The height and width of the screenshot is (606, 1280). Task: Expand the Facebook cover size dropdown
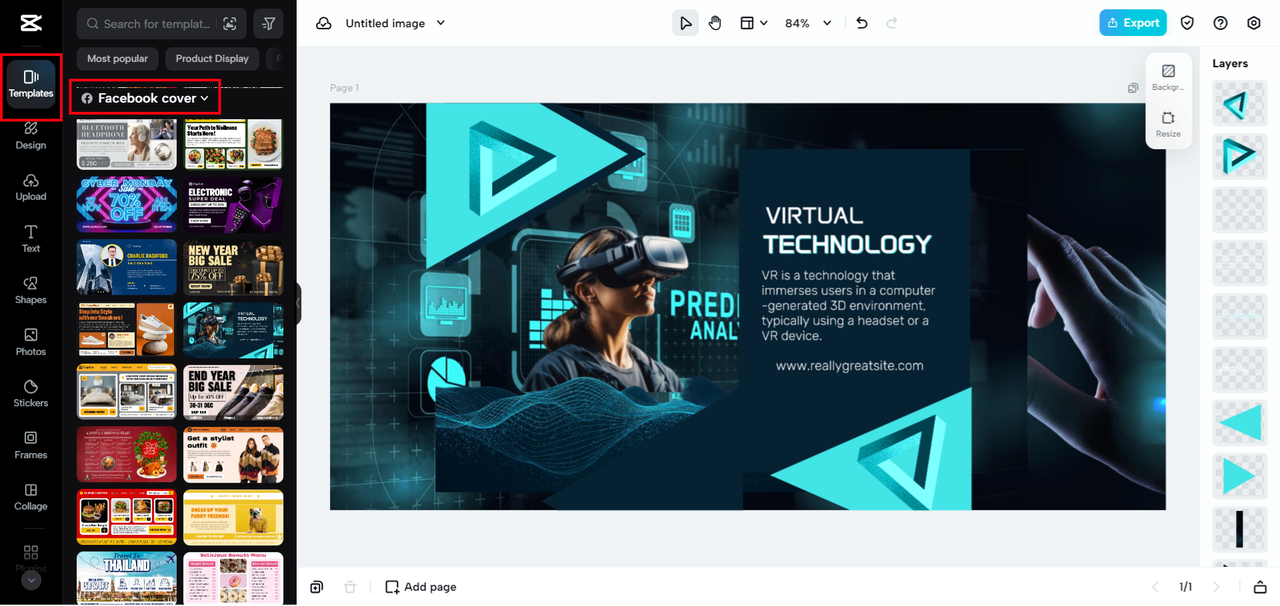(x=145, y=98)
